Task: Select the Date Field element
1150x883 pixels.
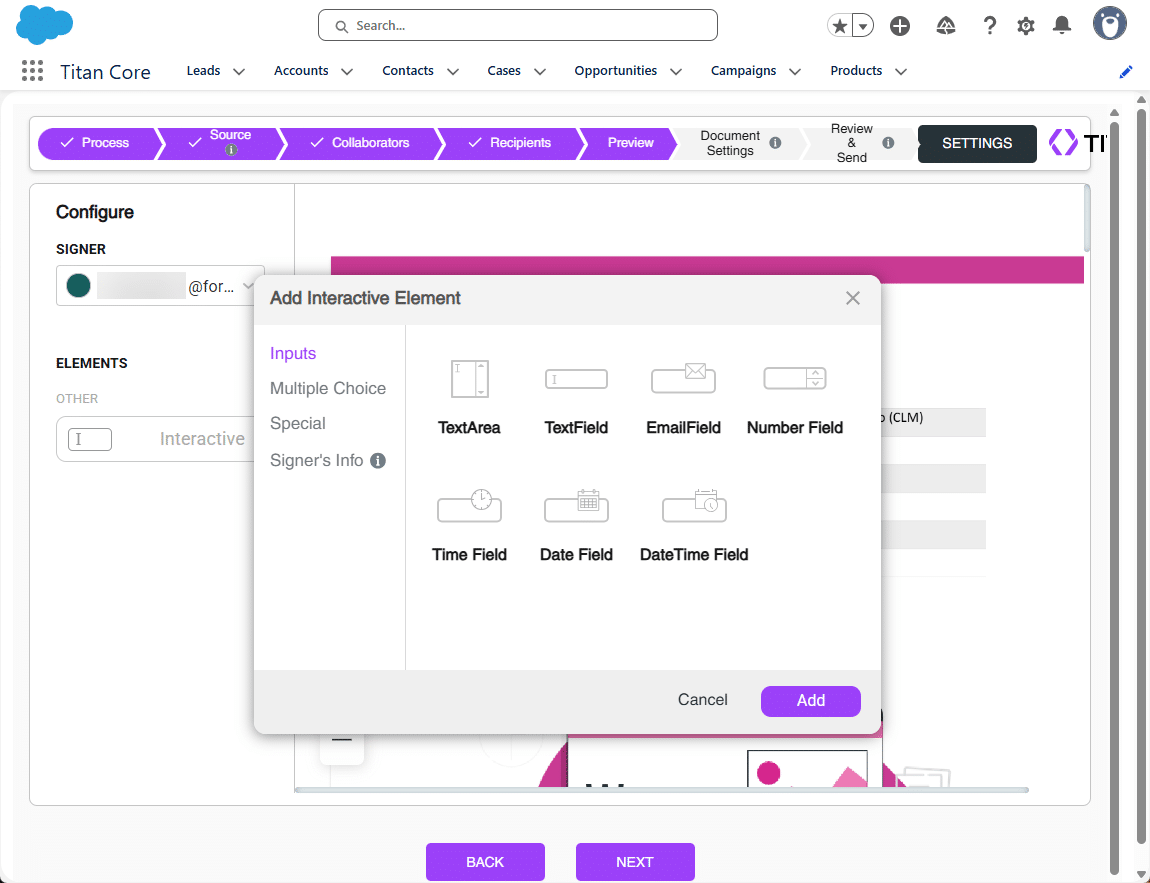Action: [x=576, y=507]
